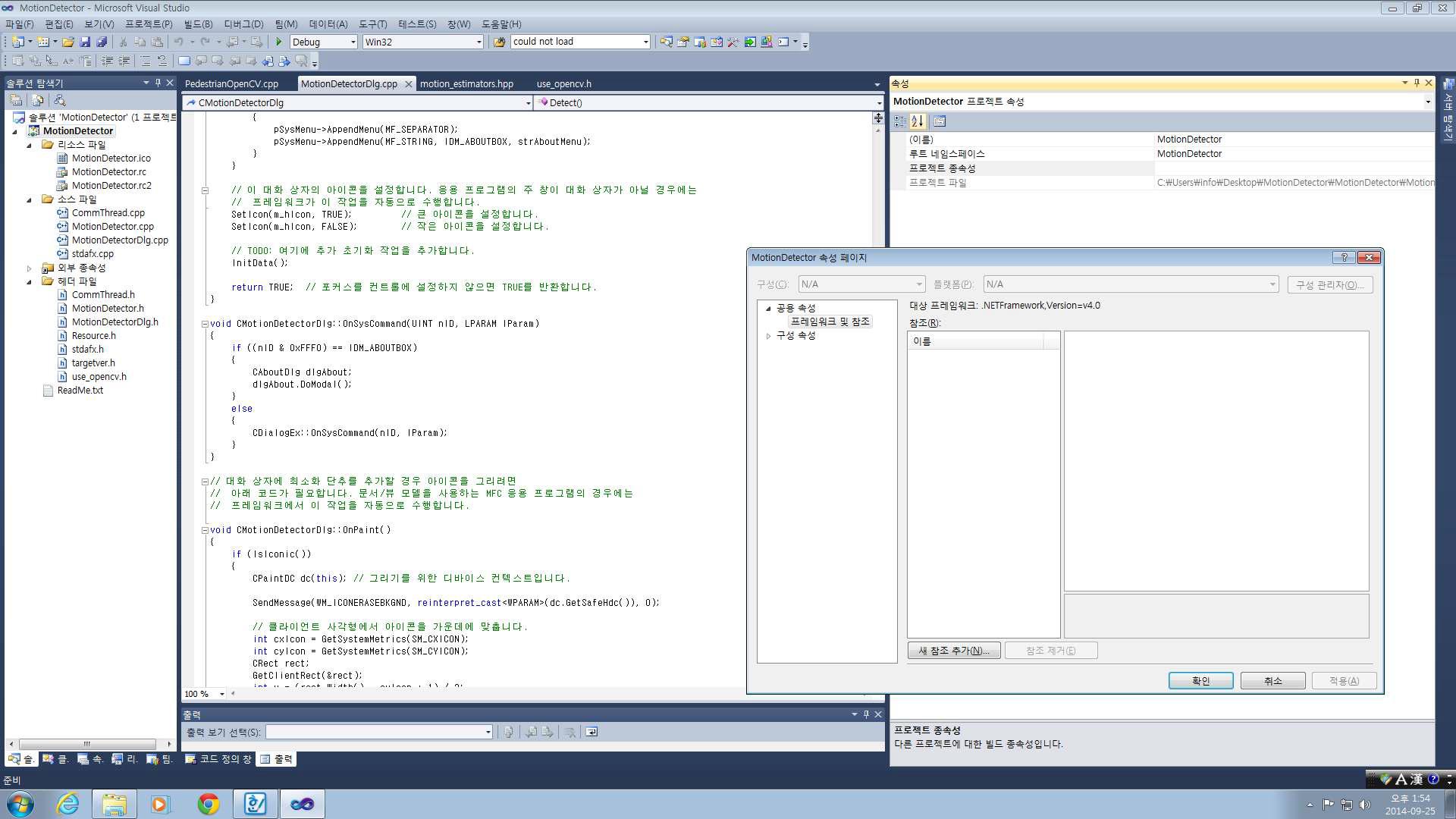Click the Save All icon
Image resolution: width=1456 pixels, height=819 pixels.
tap(102, 42)
